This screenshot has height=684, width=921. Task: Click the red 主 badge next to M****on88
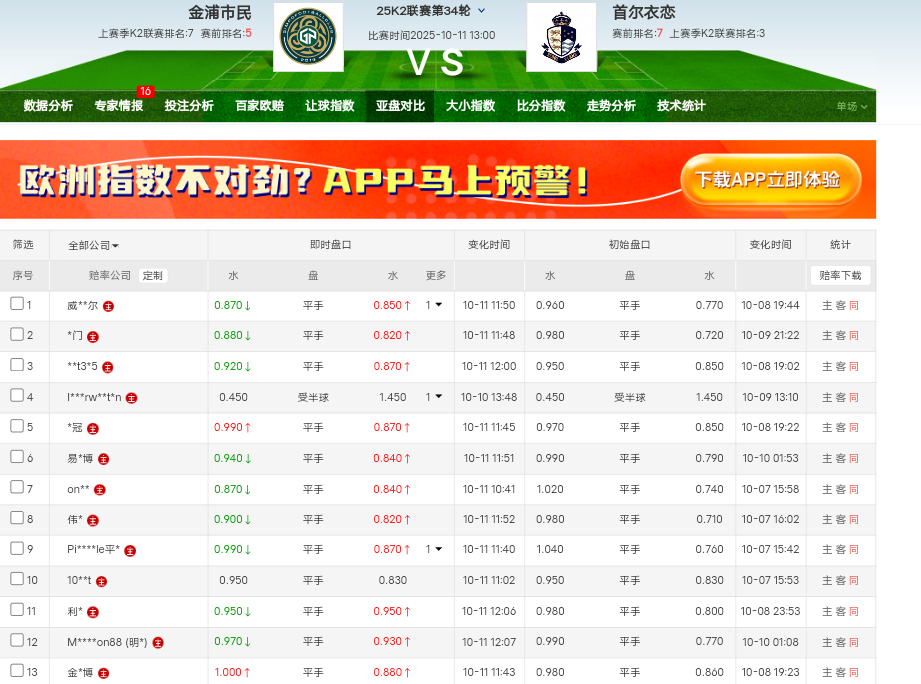click(158, 642)
